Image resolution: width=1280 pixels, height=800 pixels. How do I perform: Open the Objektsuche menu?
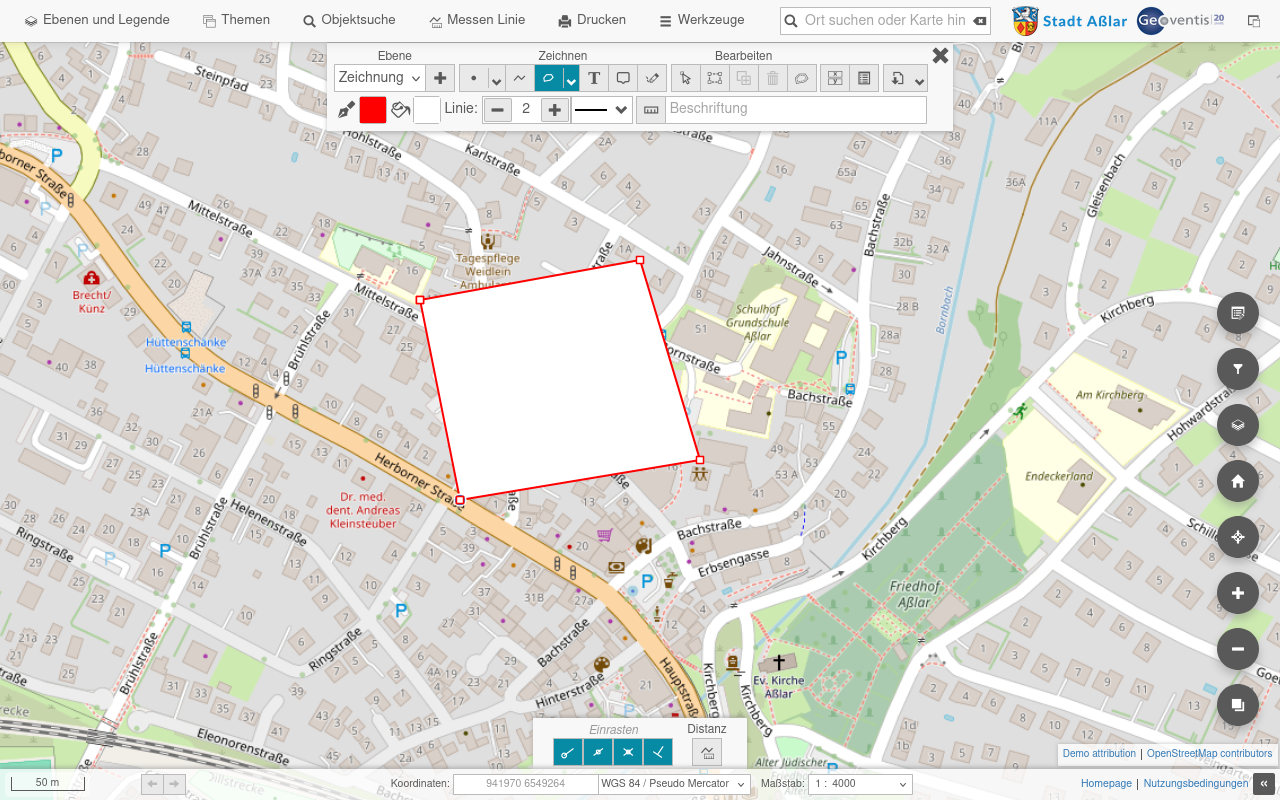tap(349, 20)
